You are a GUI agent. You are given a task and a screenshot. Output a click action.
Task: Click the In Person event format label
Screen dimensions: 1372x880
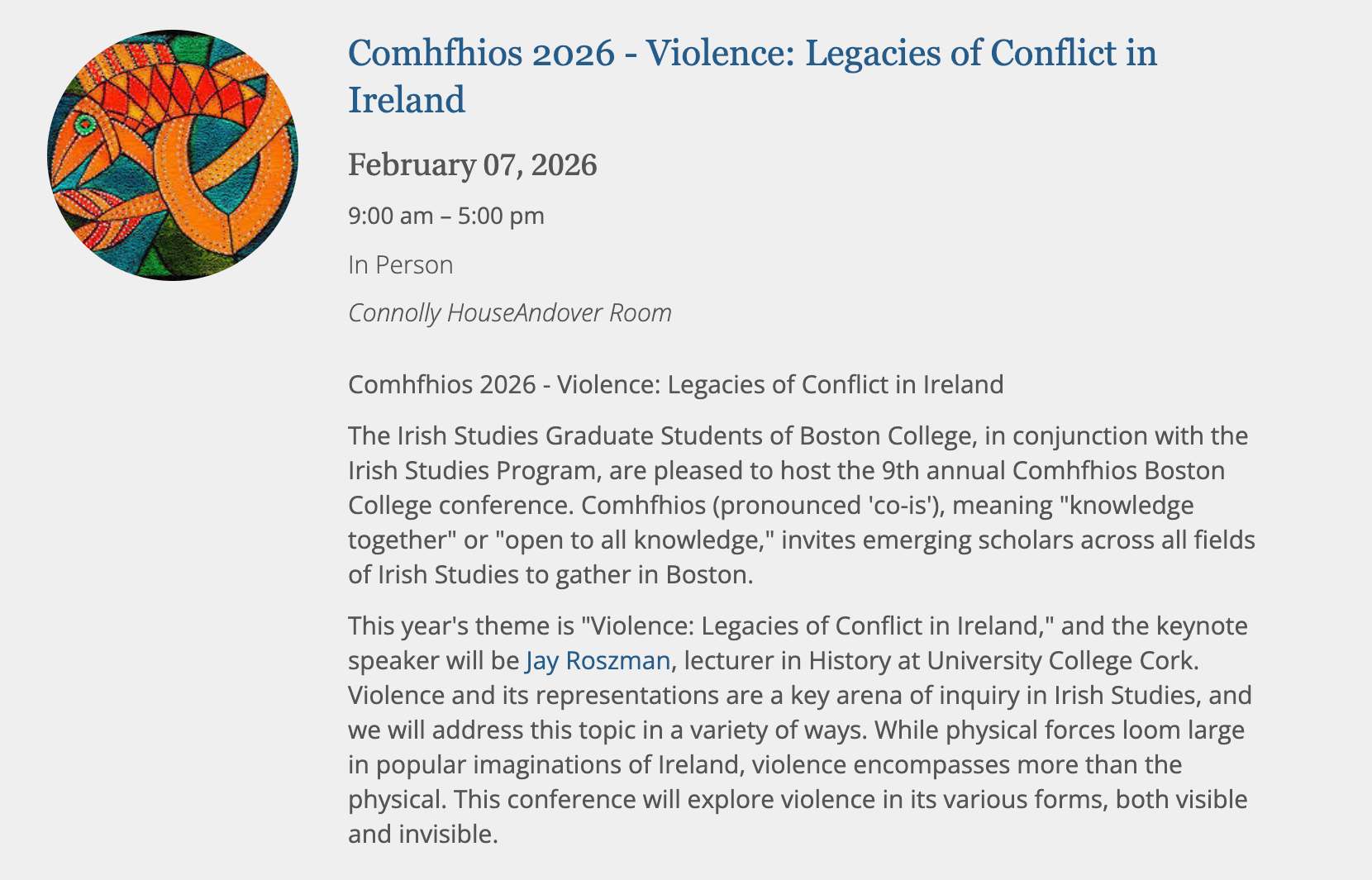point(400,265)
